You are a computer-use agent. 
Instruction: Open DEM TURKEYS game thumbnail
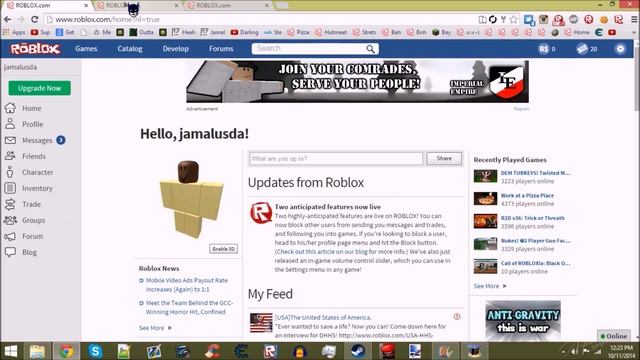pos(485,176)
